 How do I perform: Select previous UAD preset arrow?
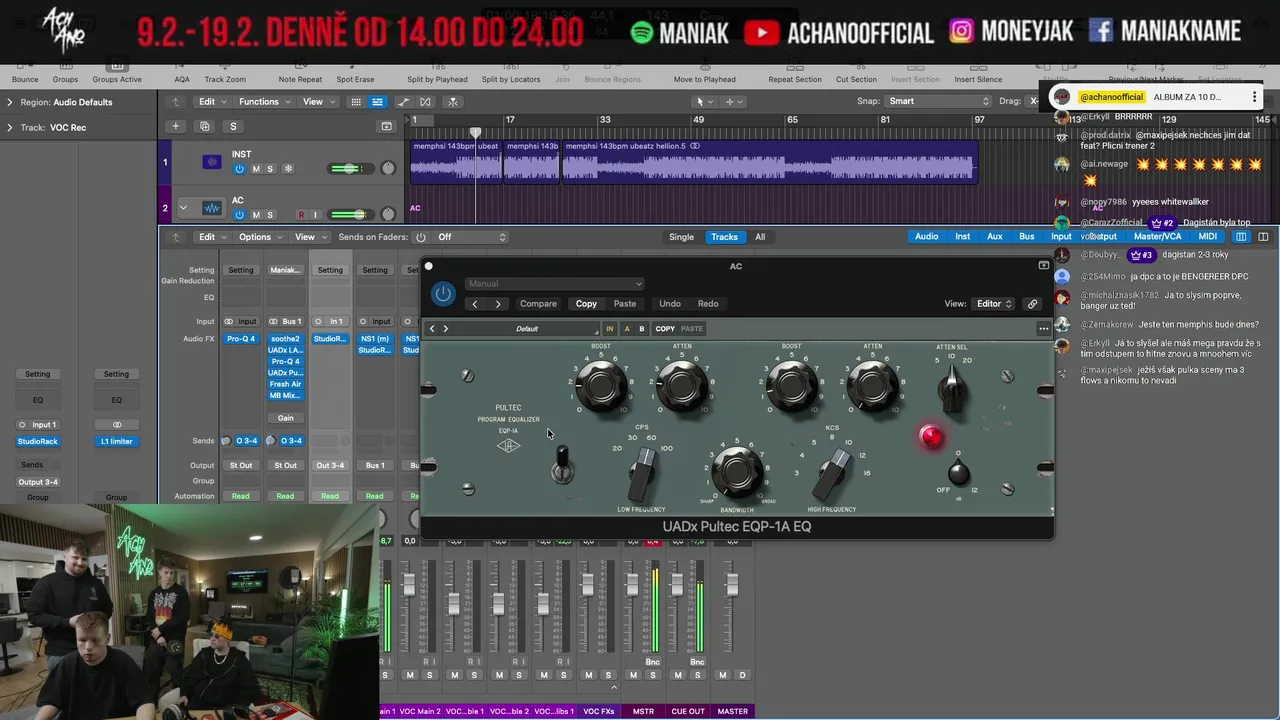click(x=433, y=329)
